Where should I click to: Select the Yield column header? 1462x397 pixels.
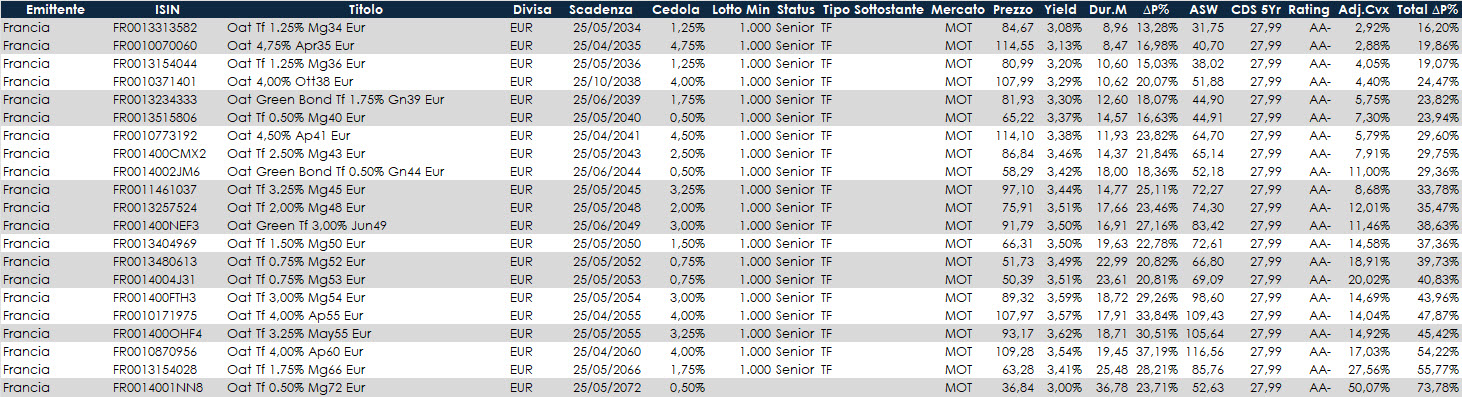point(1060,9)
